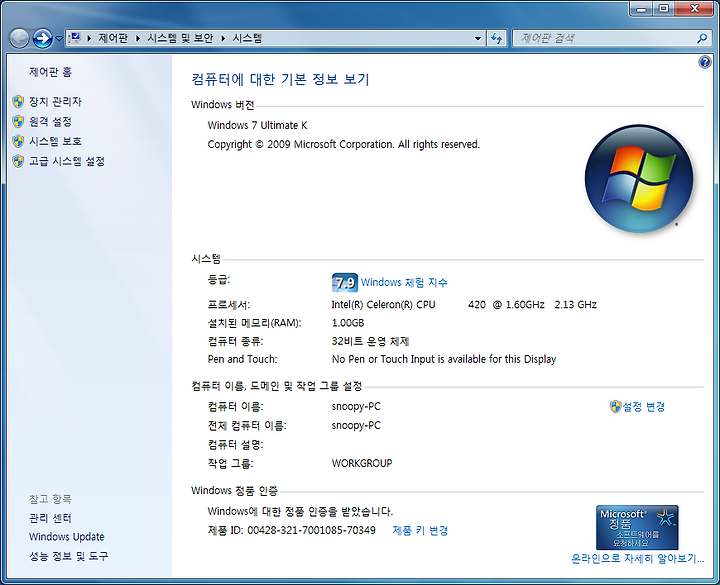Click shield icon next to 원격 설정
The height and width of the screenshot is (585, 720).
[18, 122]
